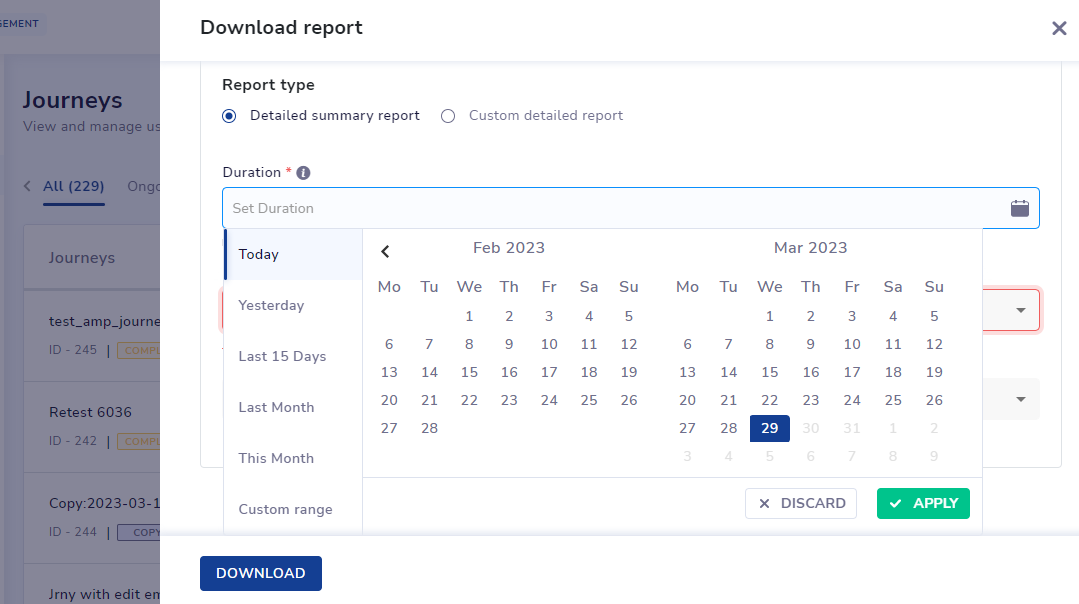1079x604 pixels.
Task: Click the ID - 244 label
Action: tap(73, 532)
